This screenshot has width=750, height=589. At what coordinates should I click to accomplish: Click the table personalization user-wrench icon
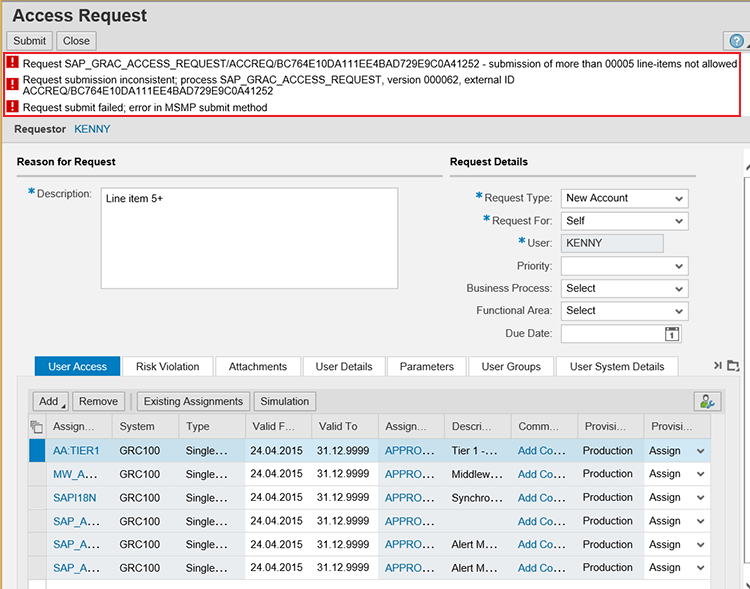pyautogui.click(x=707, y=401)
